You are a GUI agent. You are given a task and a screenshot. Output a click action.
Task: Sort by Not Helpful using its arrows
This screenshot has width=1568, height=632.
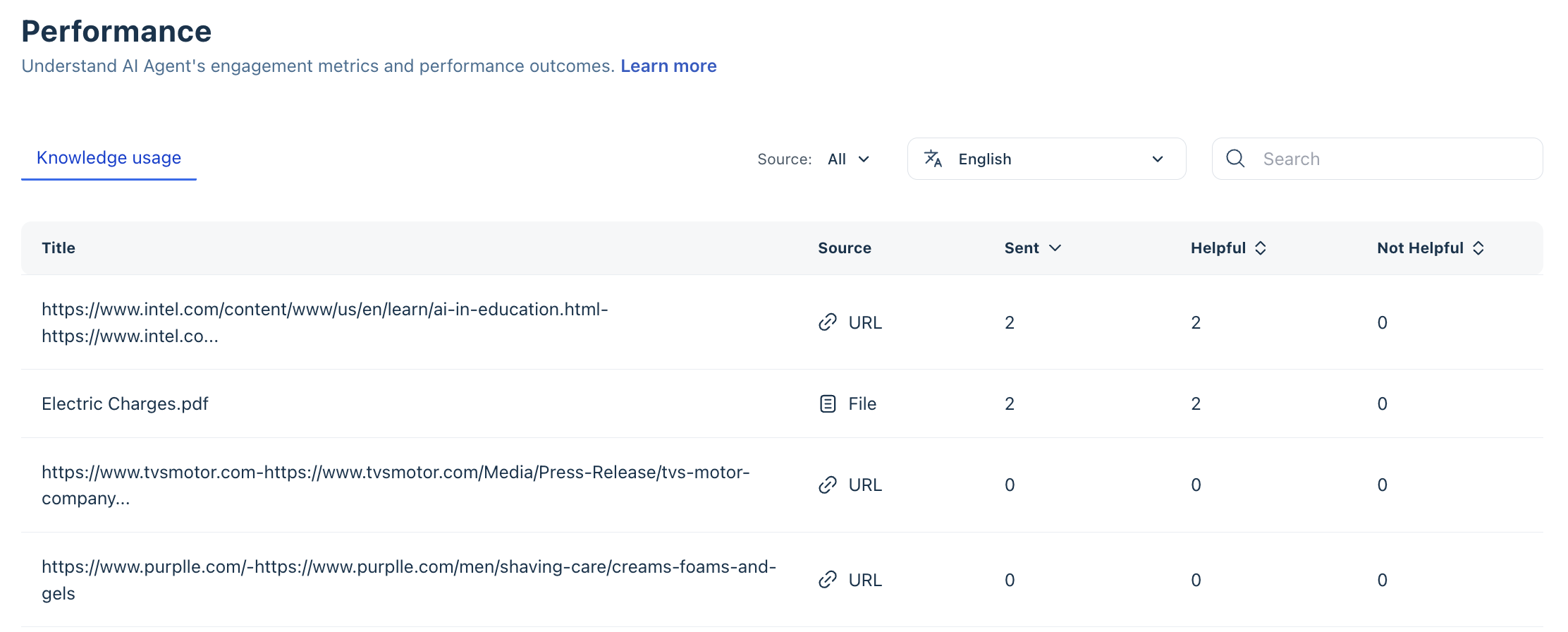[x=1478, y=248]
